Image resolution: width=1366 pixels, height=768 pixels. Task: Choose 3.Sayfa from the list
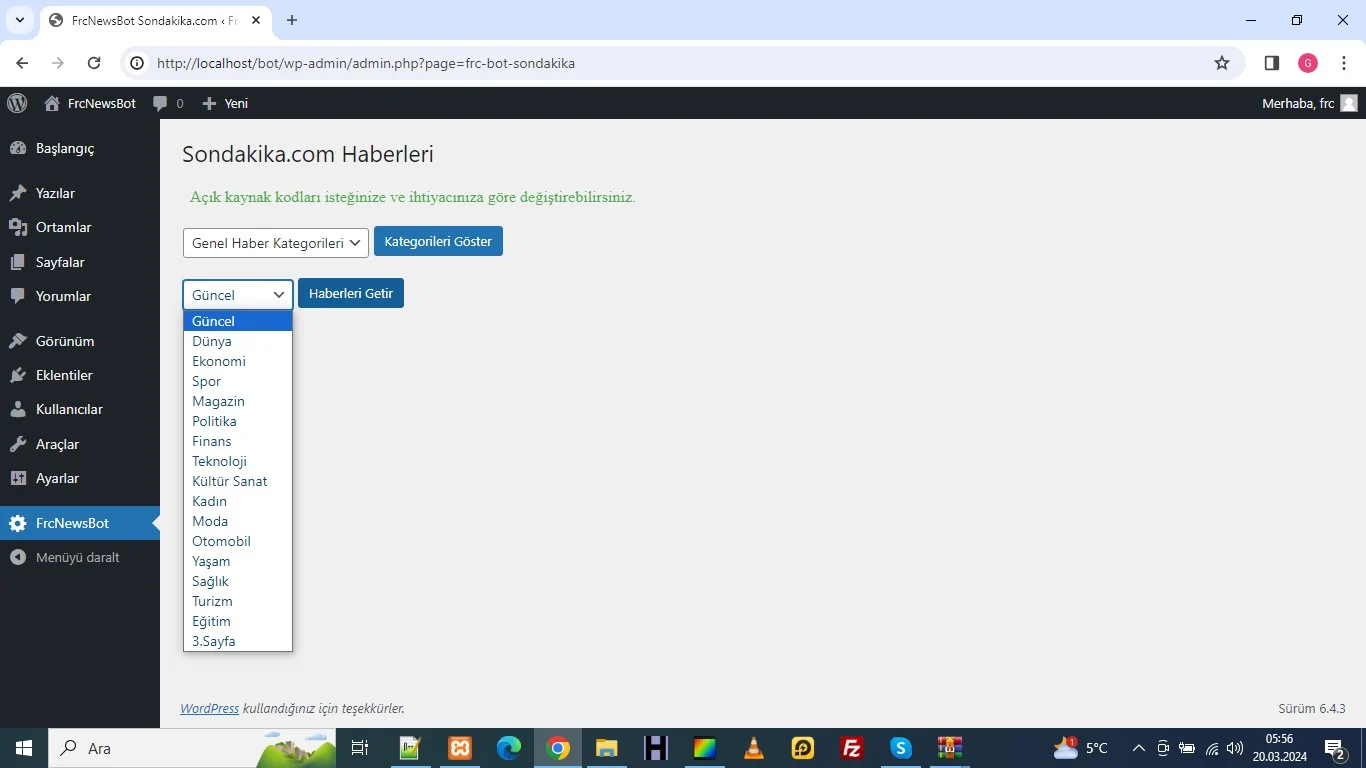tap(238, 641)
